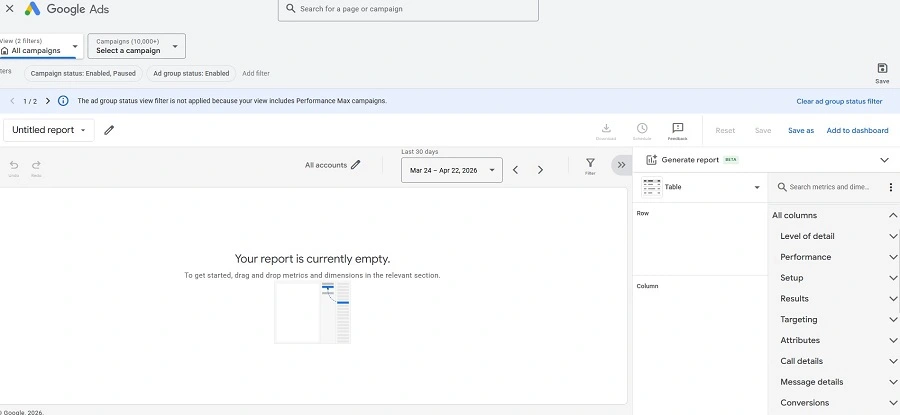Open the Mar 24 – Apr 22, 2026 date range dropdown
The image size is (900, 415).
[452, 170]
